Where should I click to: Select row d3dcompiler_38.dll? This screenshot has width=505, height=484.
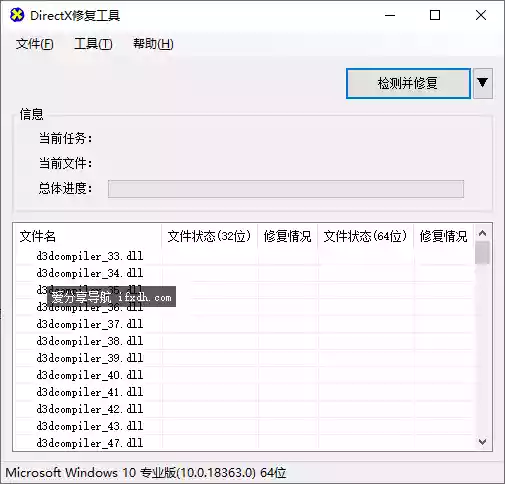tap(244, 341)
